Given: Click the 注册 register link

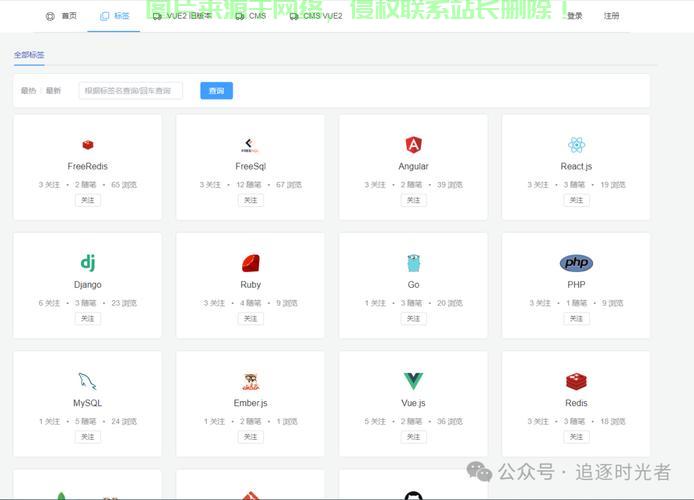Looking at the screenshot, I should pos(611,16).
